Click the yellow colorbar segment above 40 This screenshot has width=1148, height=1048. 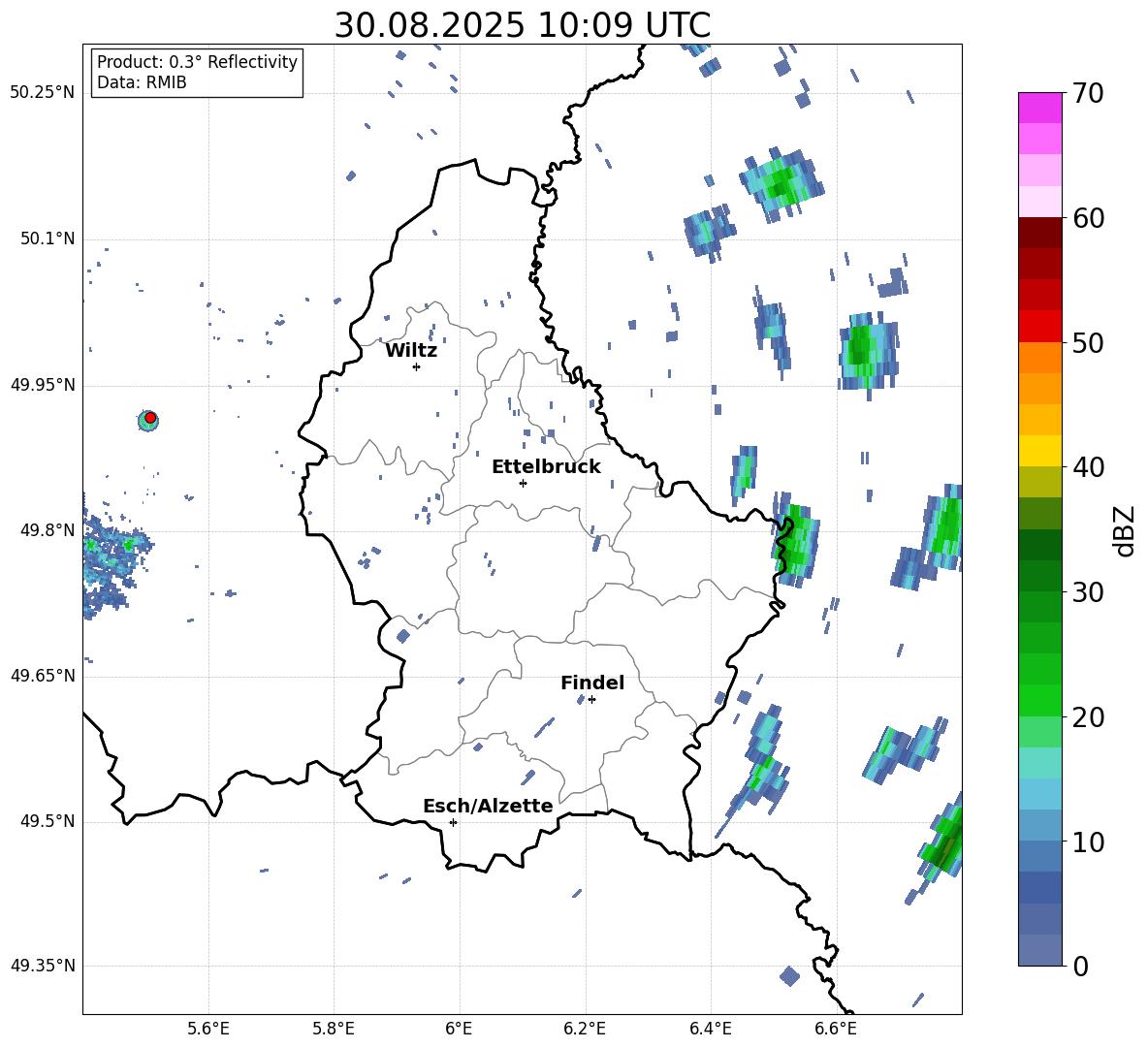(x=1039, y=451)
